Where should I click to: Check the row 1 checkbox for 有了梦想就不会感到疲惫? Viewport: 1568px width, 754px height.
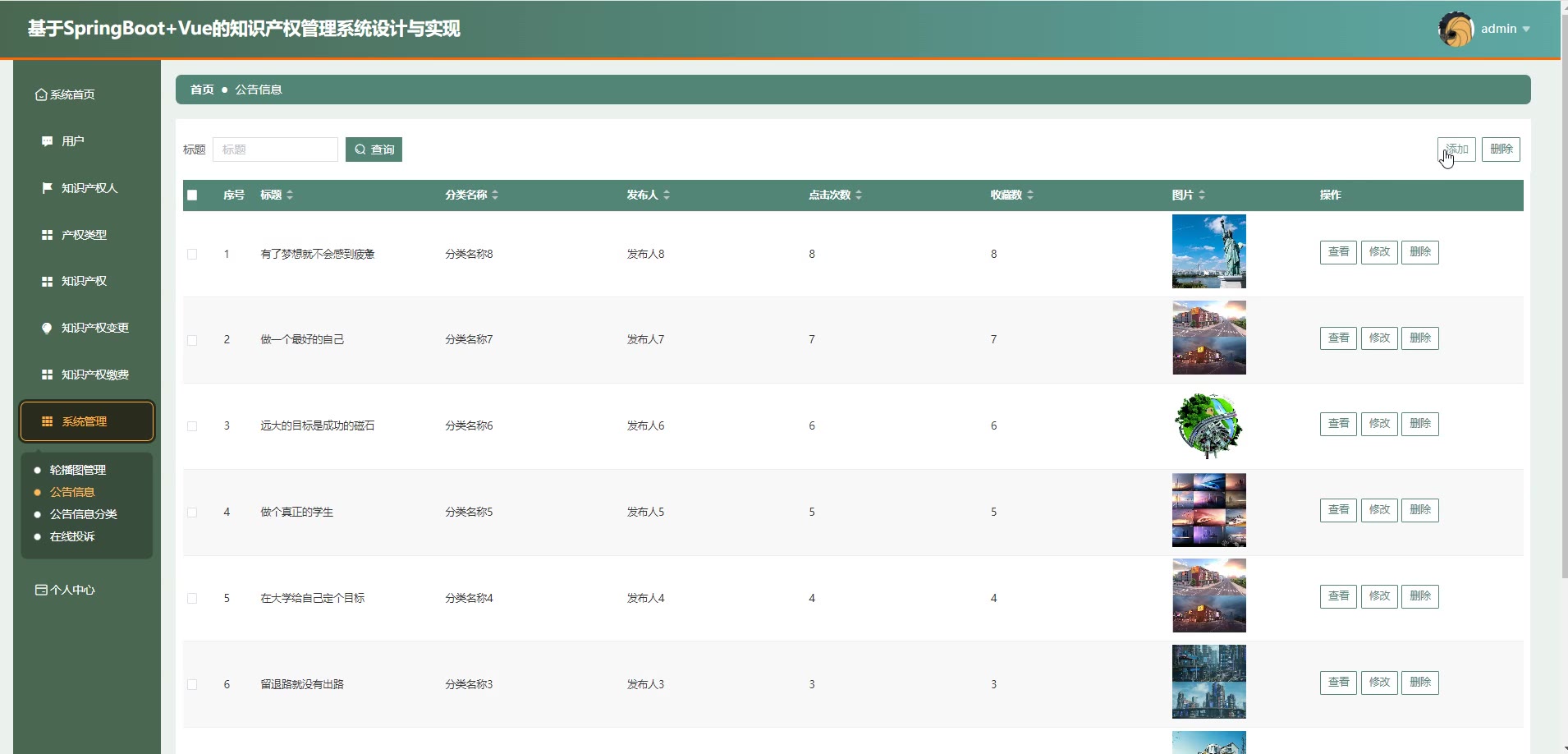(192, 255)
